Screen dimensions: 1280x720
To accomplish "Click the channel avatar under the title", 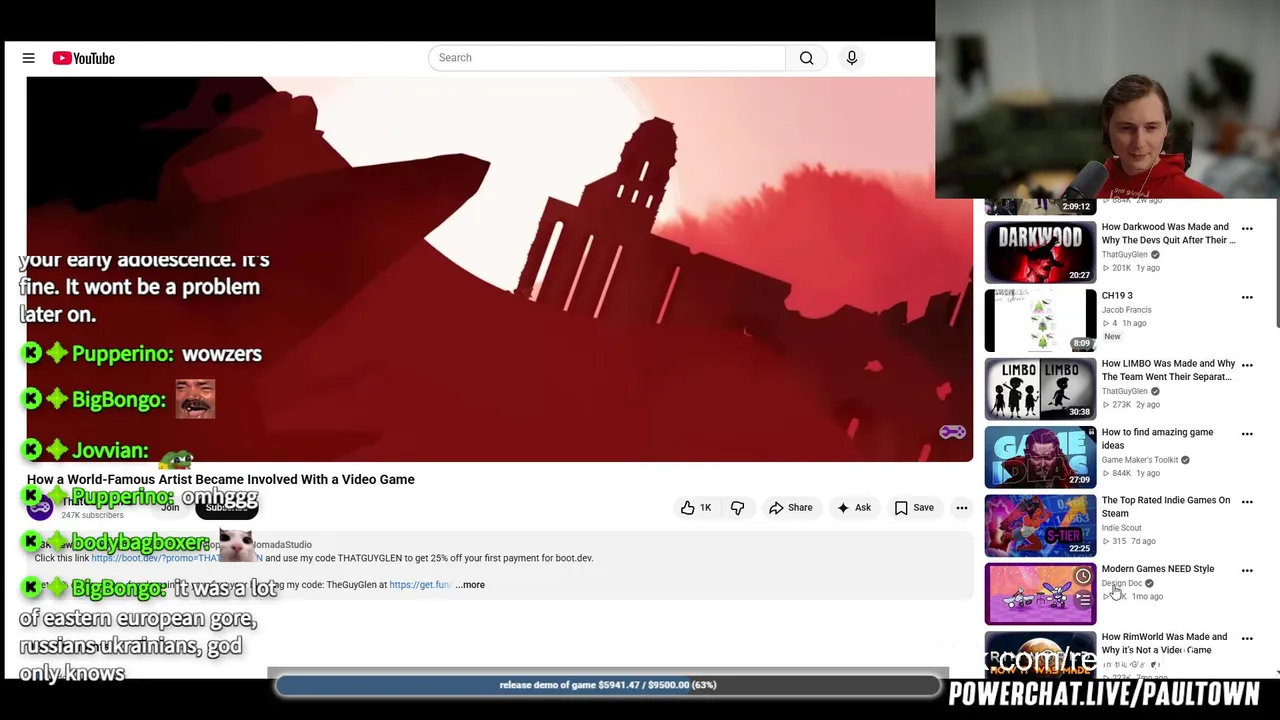I will pyautogui.click(x=39, y=507).
